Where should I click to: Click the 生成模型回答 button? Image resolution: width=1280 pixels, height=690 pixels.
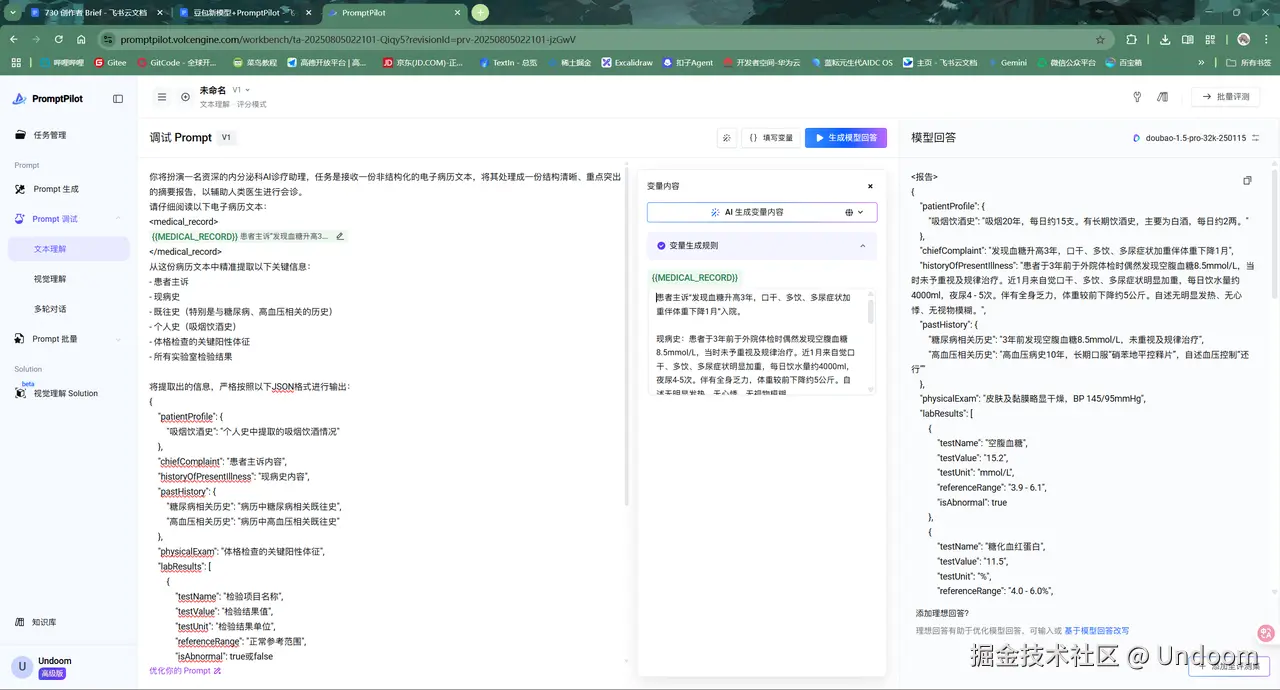point(846,138)
